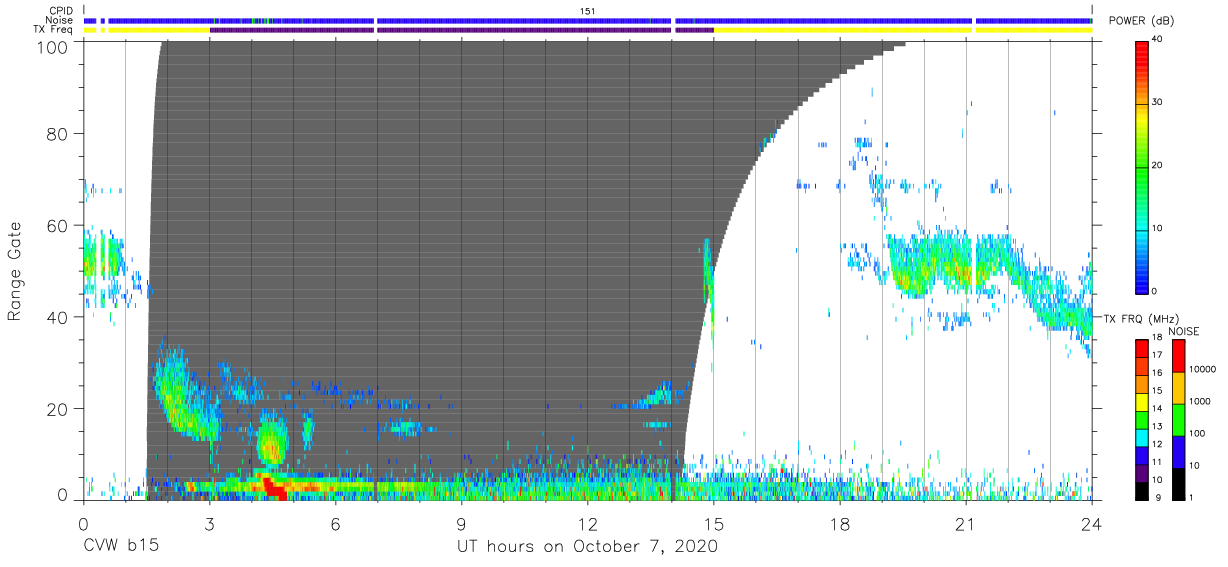Click the 80 tick on the Range Gate axis
The height and width of the screenshot is (567, 1228).
pyautogui.click(x=59, y=134)
